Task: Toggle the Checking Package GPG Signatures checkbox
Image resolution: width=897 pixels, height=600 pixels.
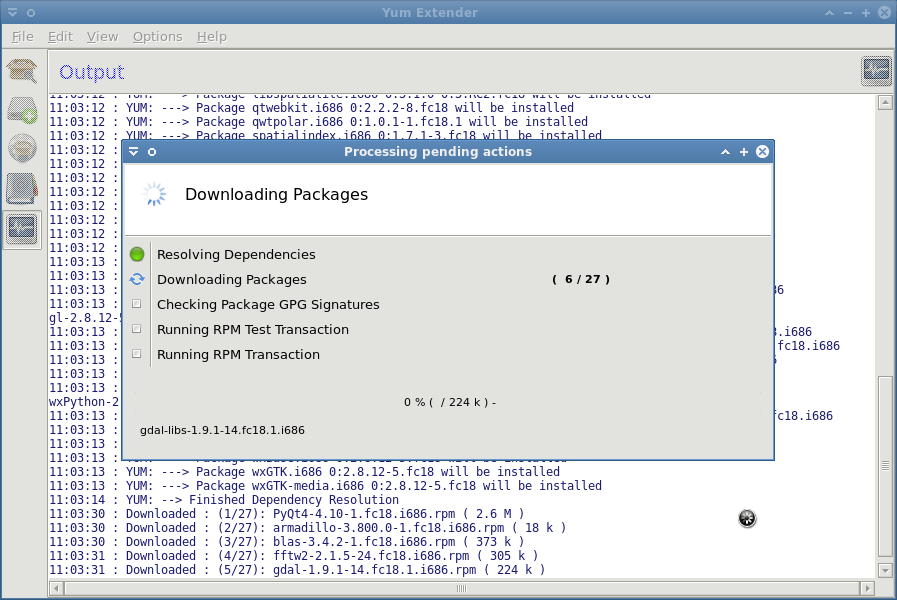Action: [x=137, y=304]
